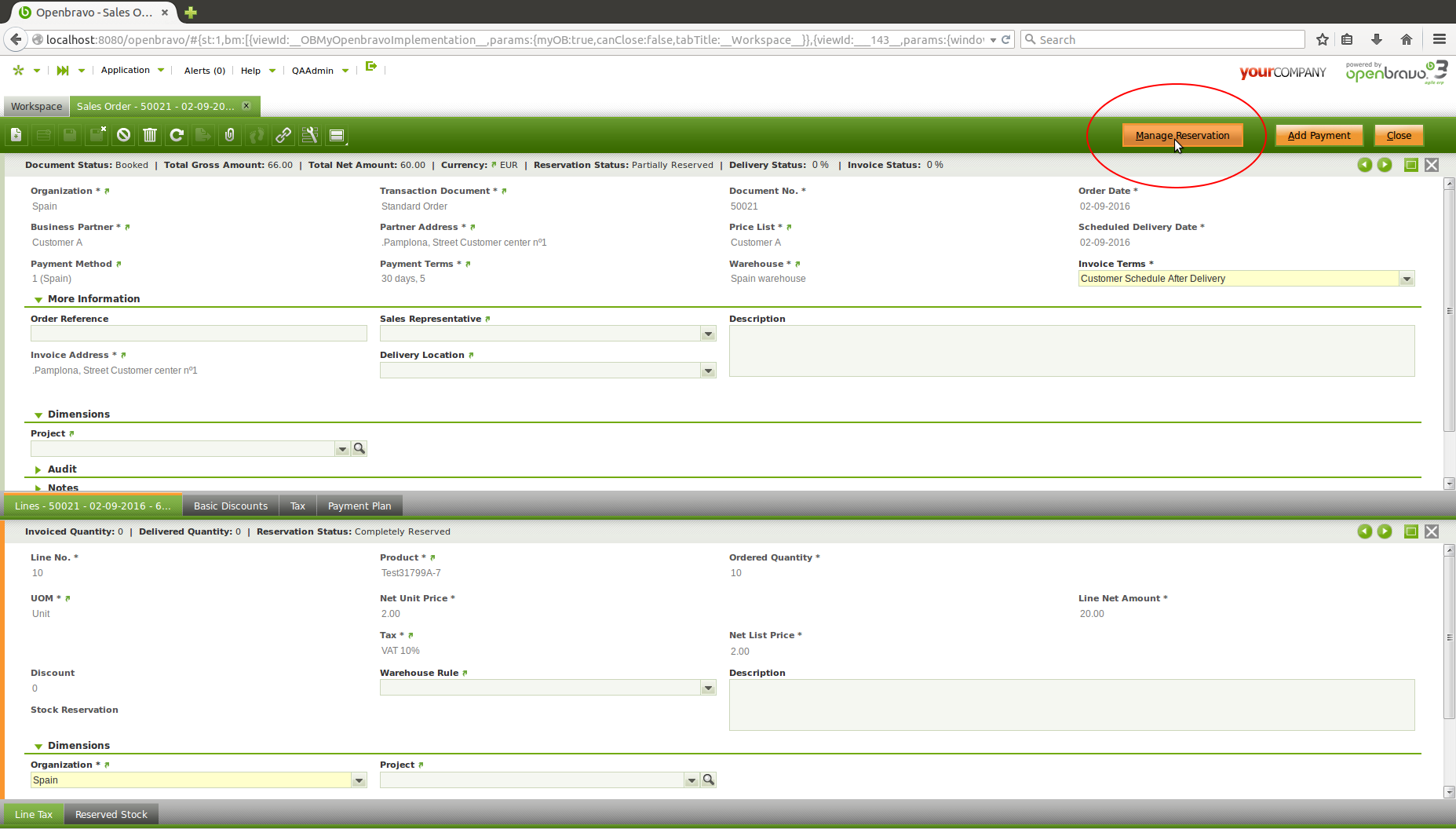The height and width of the screenshot is (829, 1456).
Task: Click the logout icon next to QAAdmin
Action: pos(371,68)
